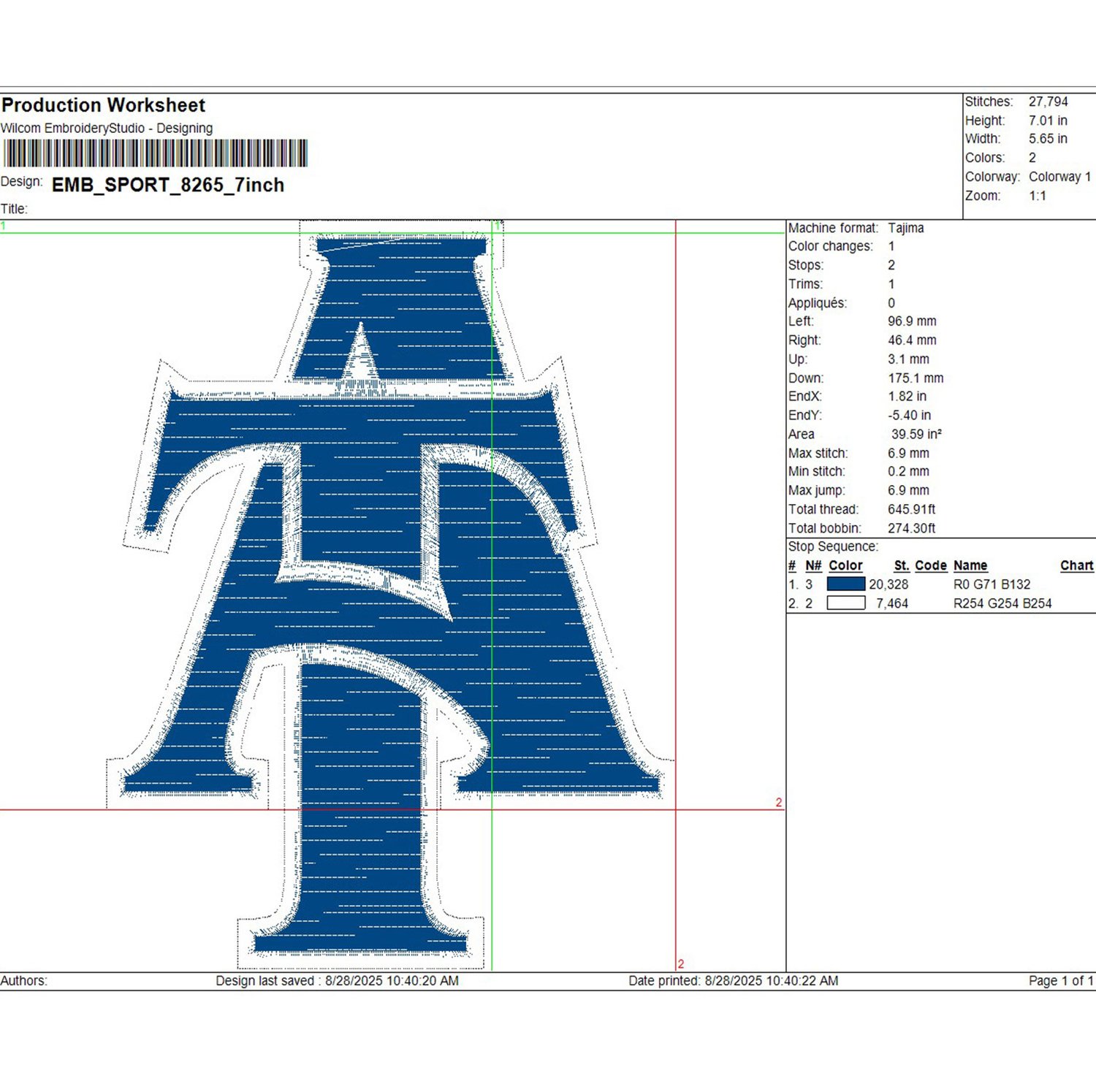Image resolution: width=1096 pixels, height=1092 pixels.
Task: Select the Area value "39.59 in²"
Action: click(x=916, y=435)
